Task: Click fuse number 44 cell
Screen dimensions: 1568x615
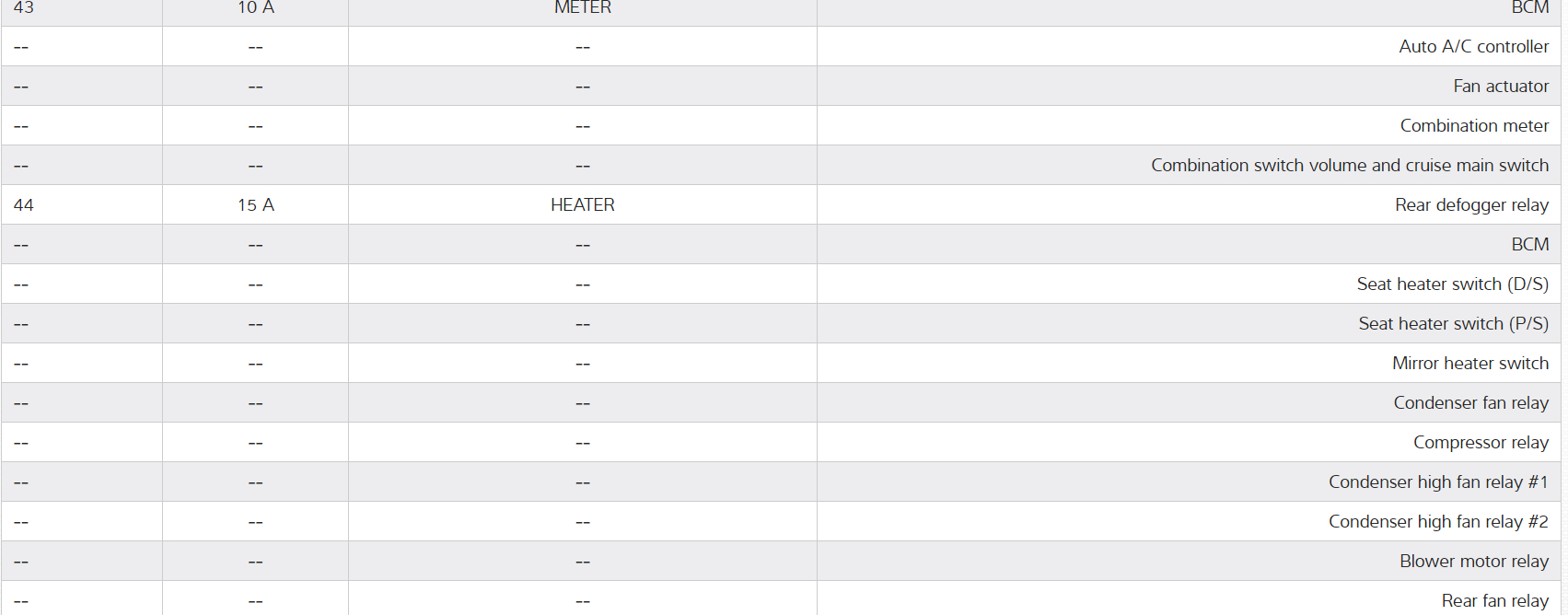Action: coord(24,204)
